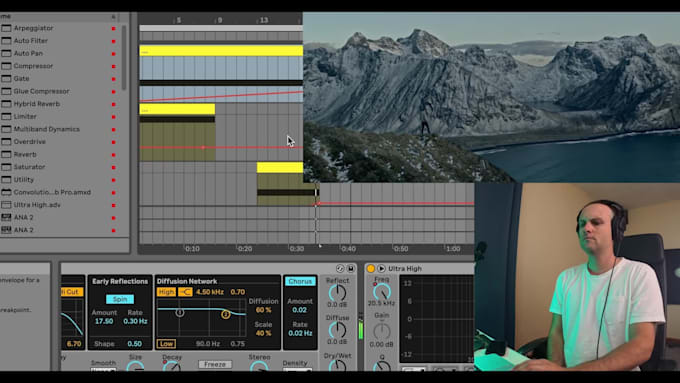Click the red dot beside Limiter

tap(114, 117)
